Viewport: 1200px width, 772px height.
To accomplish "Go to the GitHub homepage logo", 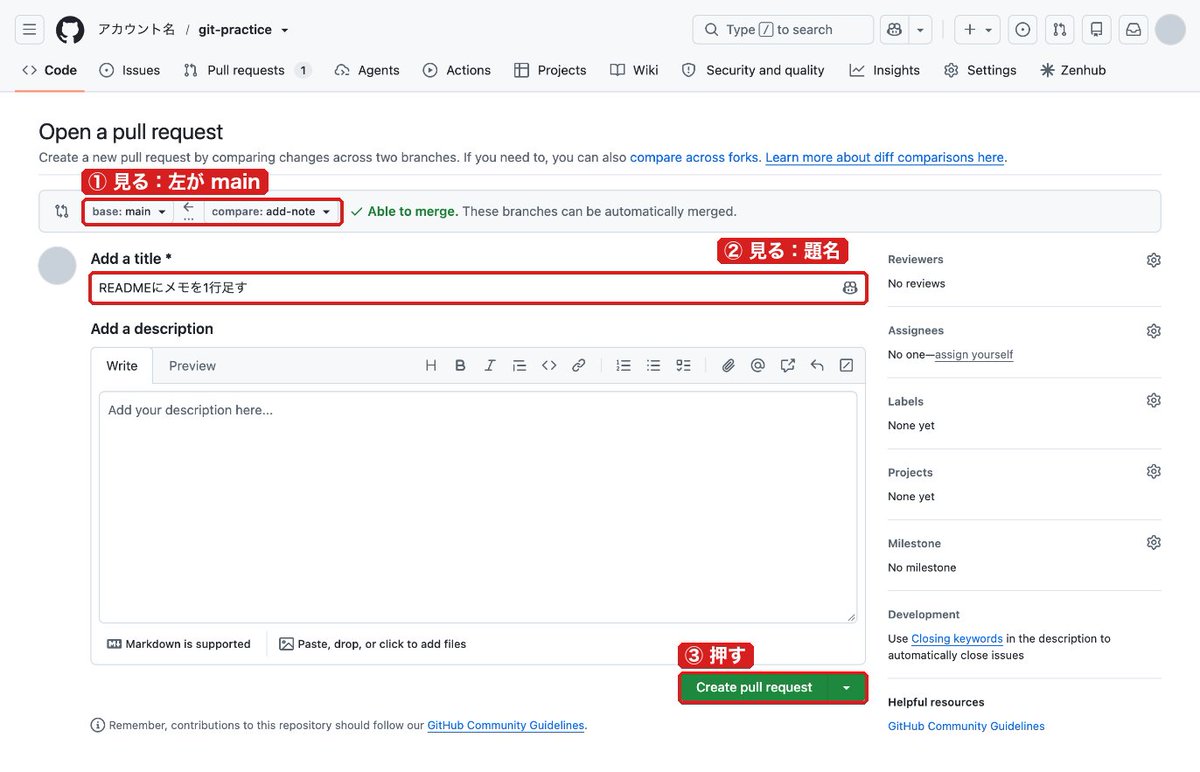I will pos(70,30).
